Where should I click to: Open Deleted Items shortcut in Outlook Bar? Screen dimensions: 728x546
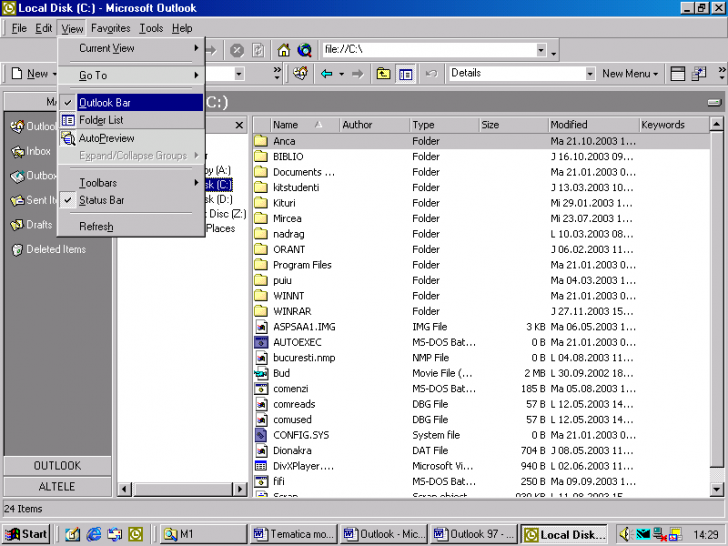(x=49, y=249)
